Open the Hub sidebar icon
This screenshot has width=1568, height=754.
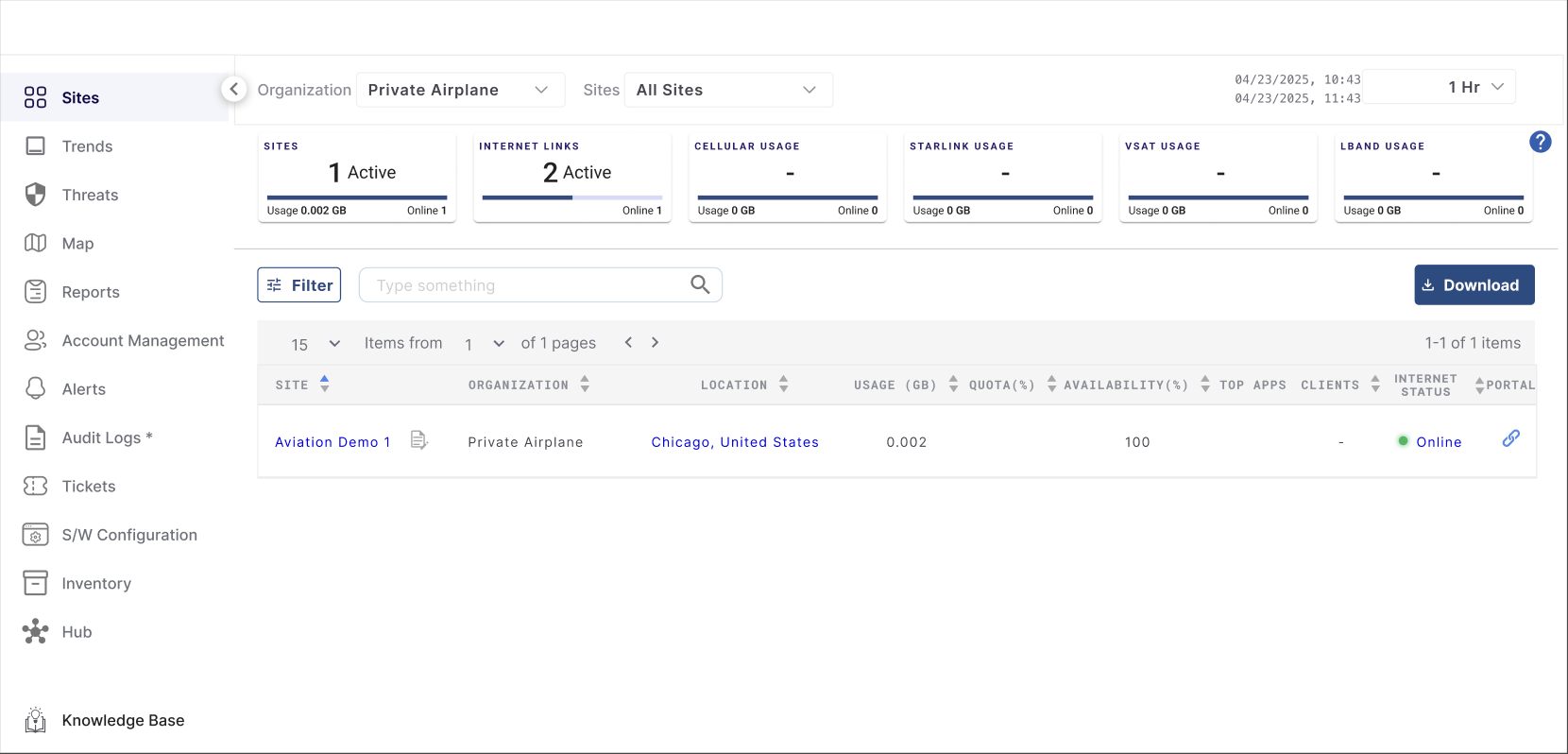(36, 632)
